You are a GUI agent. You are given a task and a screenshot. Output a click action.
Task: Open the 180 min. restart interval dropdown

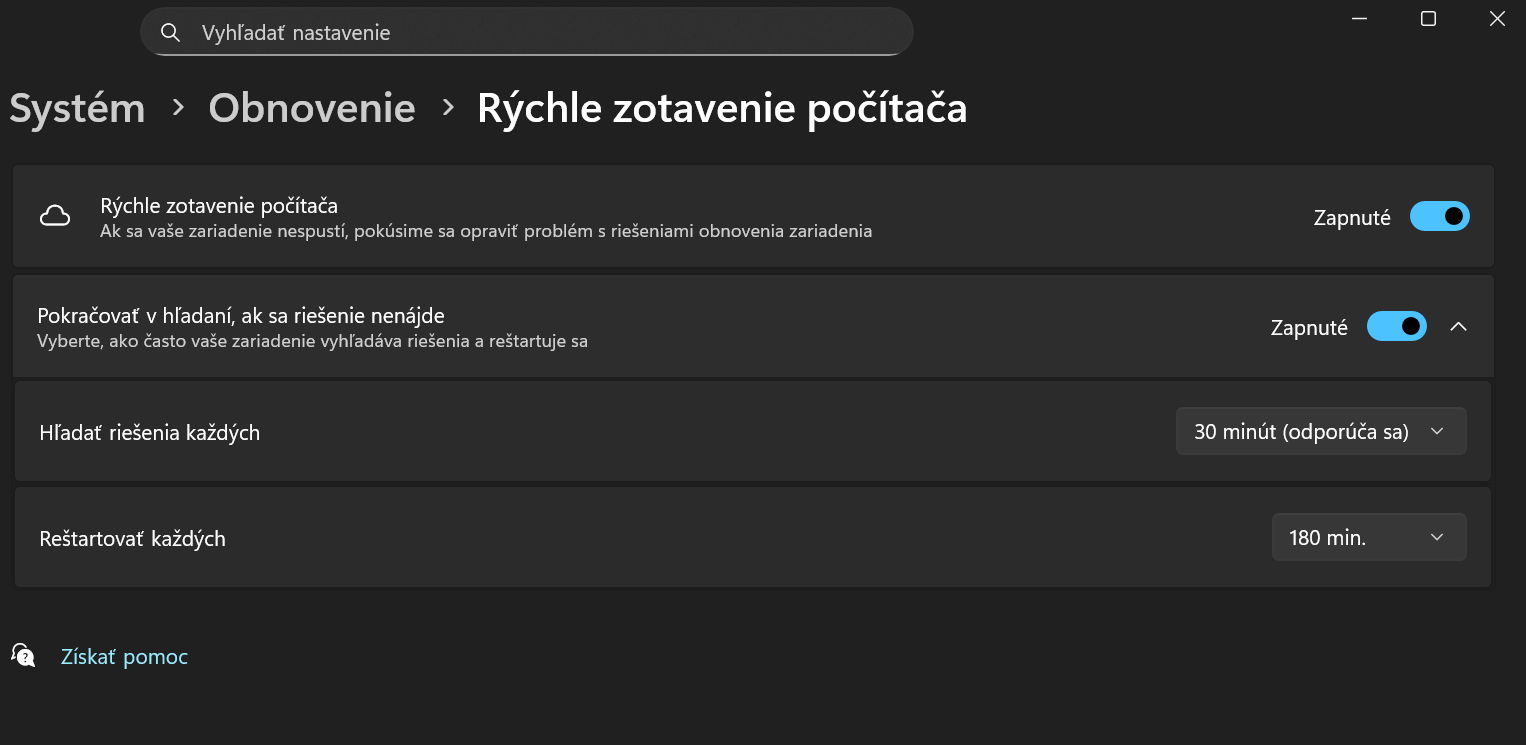1368,538
